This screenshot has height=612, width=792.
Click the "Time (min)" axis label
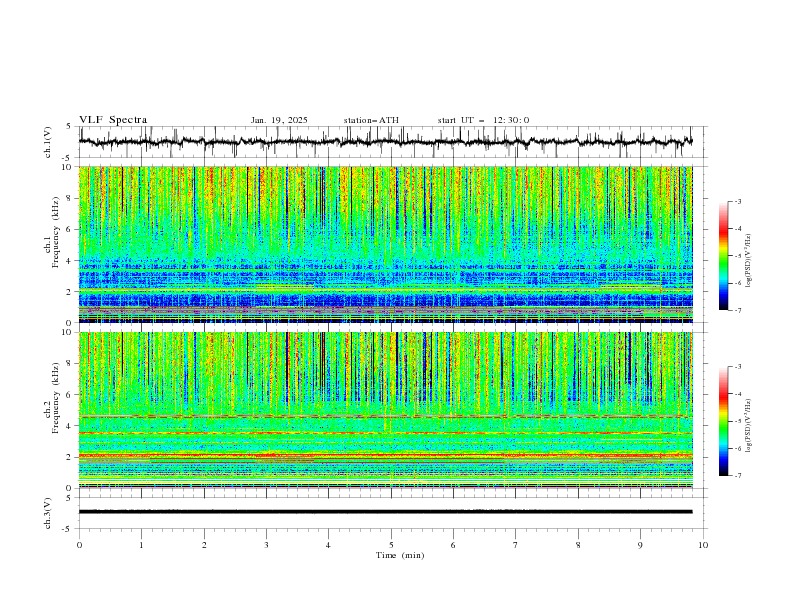click(x=400, y=555)
